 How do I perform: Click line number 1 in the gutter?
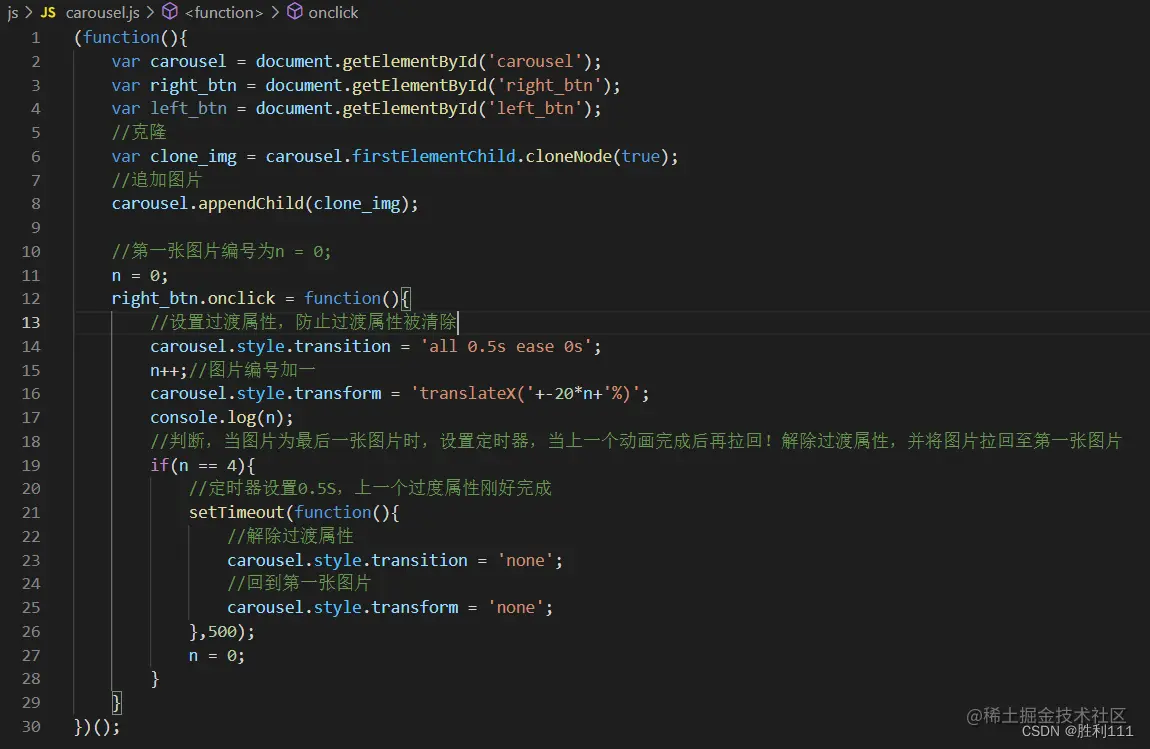pyautogui.click(x=35, y=37)
